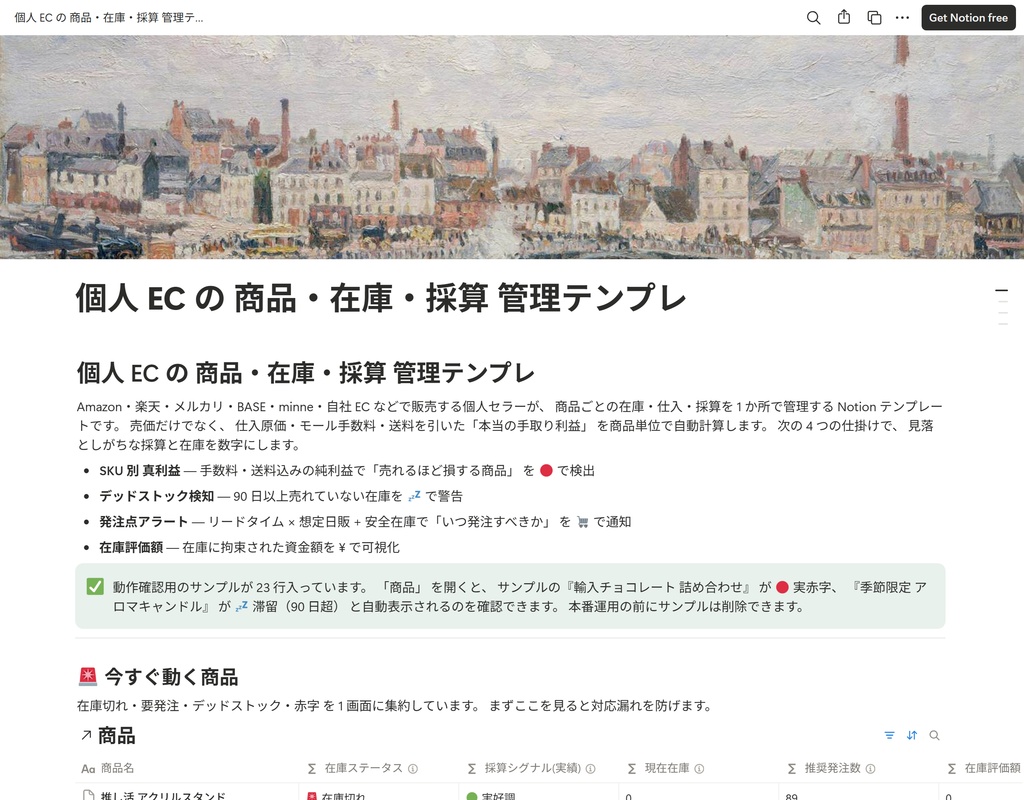Viewport: 1024px width, 800px height.
Task: Click the Aa icon of the 商品名 column
Action: 88,769
